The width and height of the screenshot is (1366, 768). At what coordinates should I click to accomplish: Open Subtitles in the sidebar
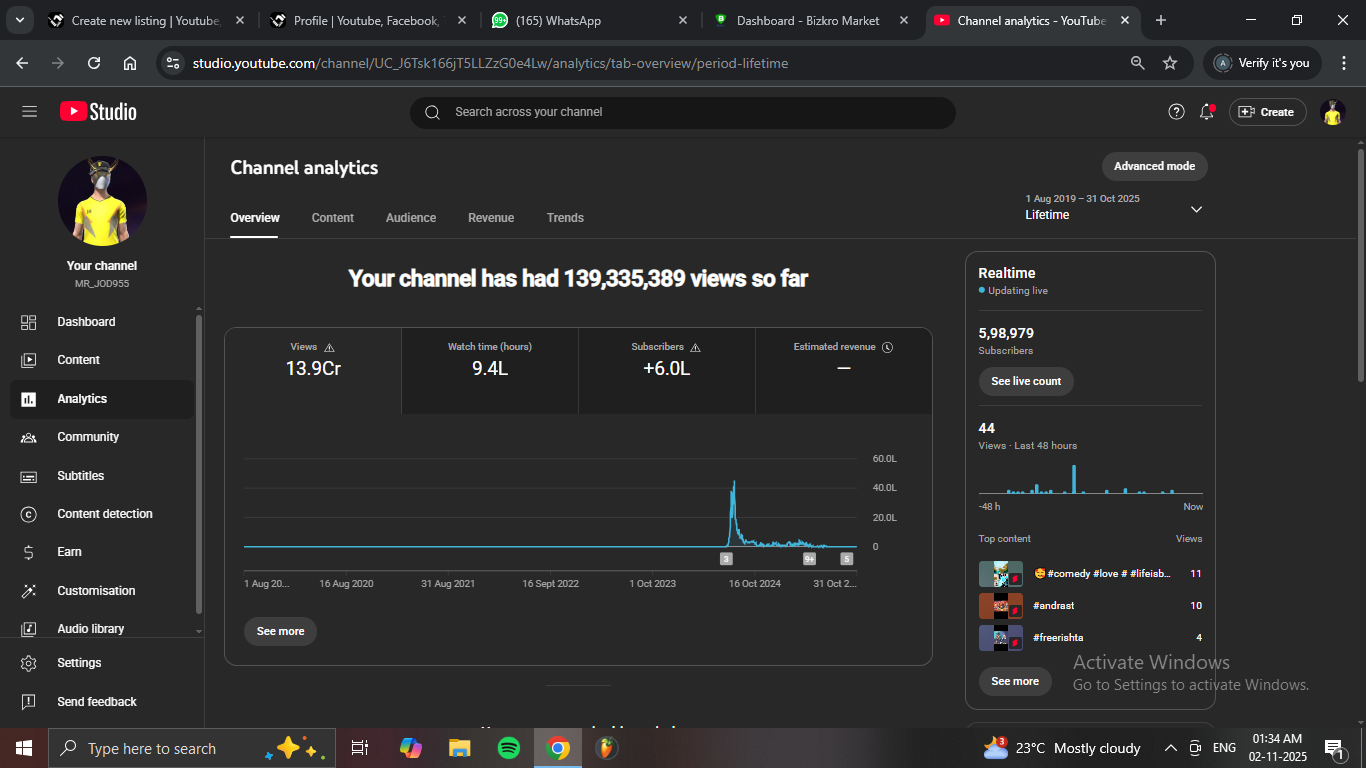80,476
